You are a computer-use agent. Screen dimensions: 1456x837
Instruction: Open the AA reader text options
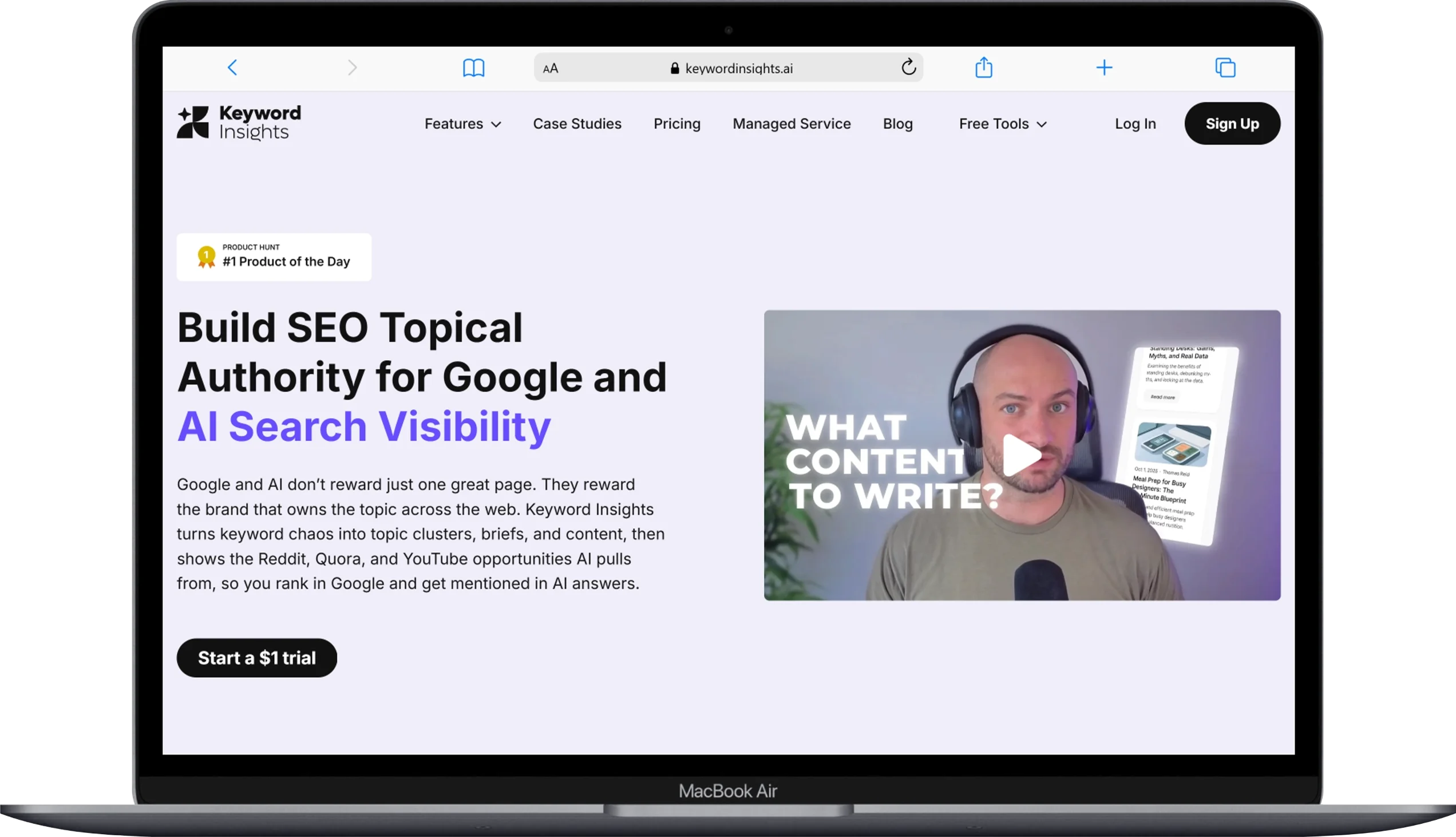551,68
